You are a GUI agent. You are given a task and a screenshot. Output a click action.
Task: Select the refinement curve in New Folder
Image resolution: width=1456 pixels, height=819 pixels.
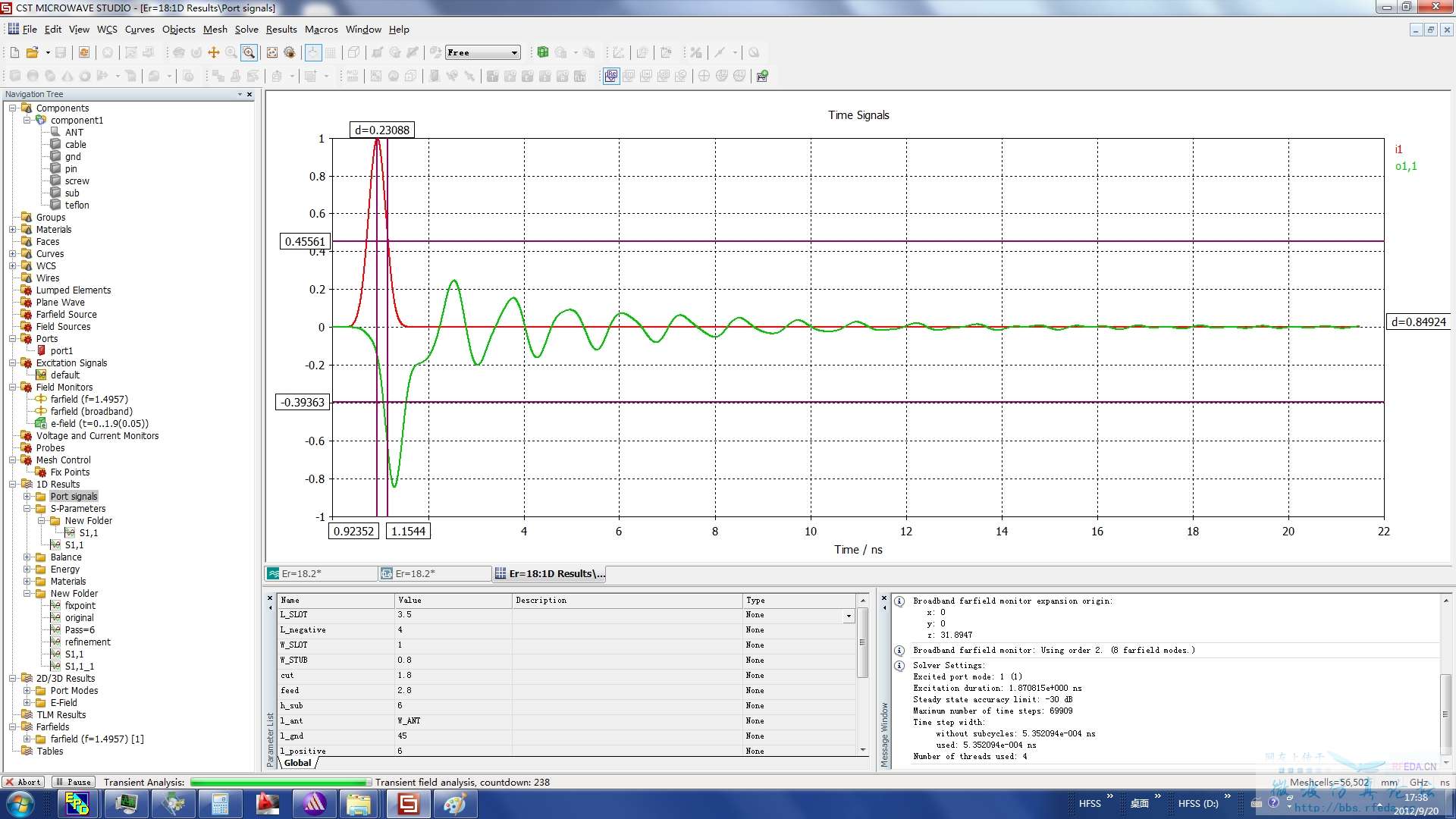pos(87,642)
